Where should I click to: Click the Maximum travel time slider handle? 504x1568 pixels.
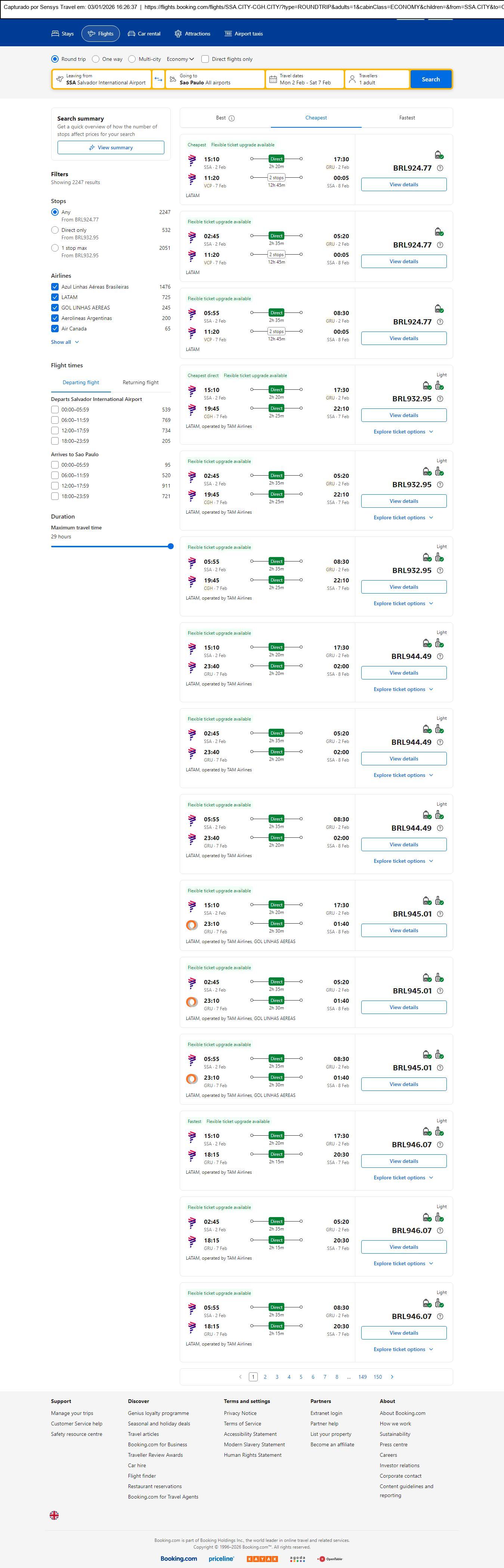tap(171, 547)
